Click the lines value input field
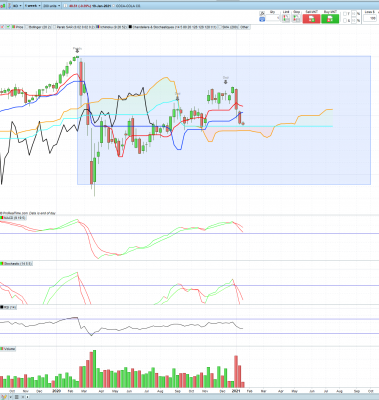 pyautogui.click(x=370, y=19)
